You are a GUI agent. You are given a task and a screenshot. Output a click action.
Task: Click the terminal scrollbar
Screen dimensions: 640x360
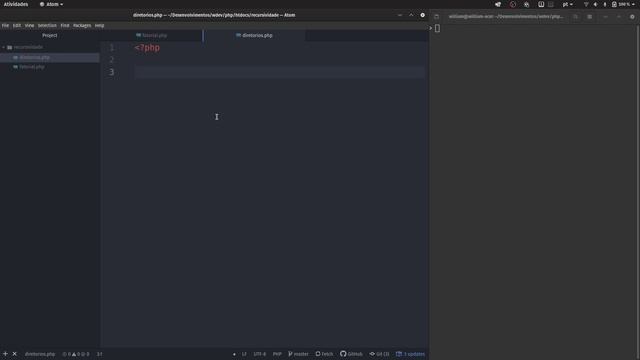coord(638,192)
